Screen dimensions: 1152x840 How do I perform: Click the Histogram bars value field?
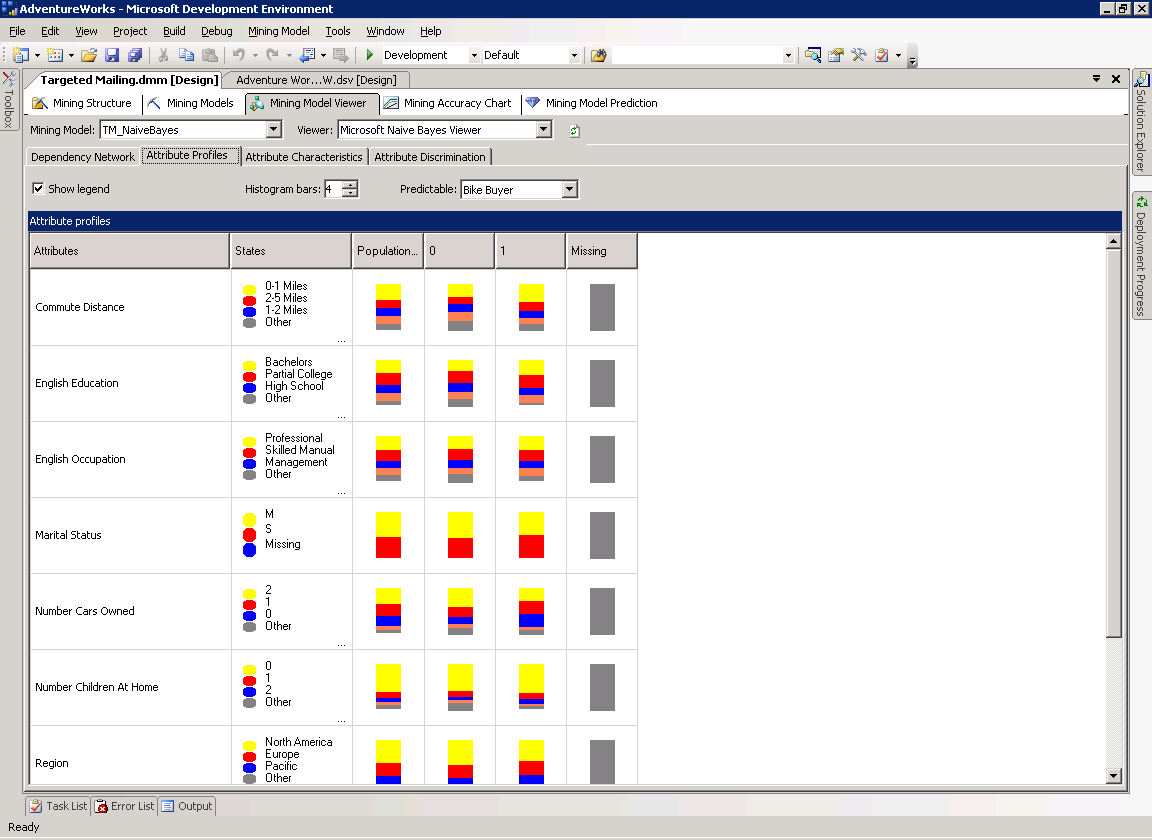[x=334, y=190]
